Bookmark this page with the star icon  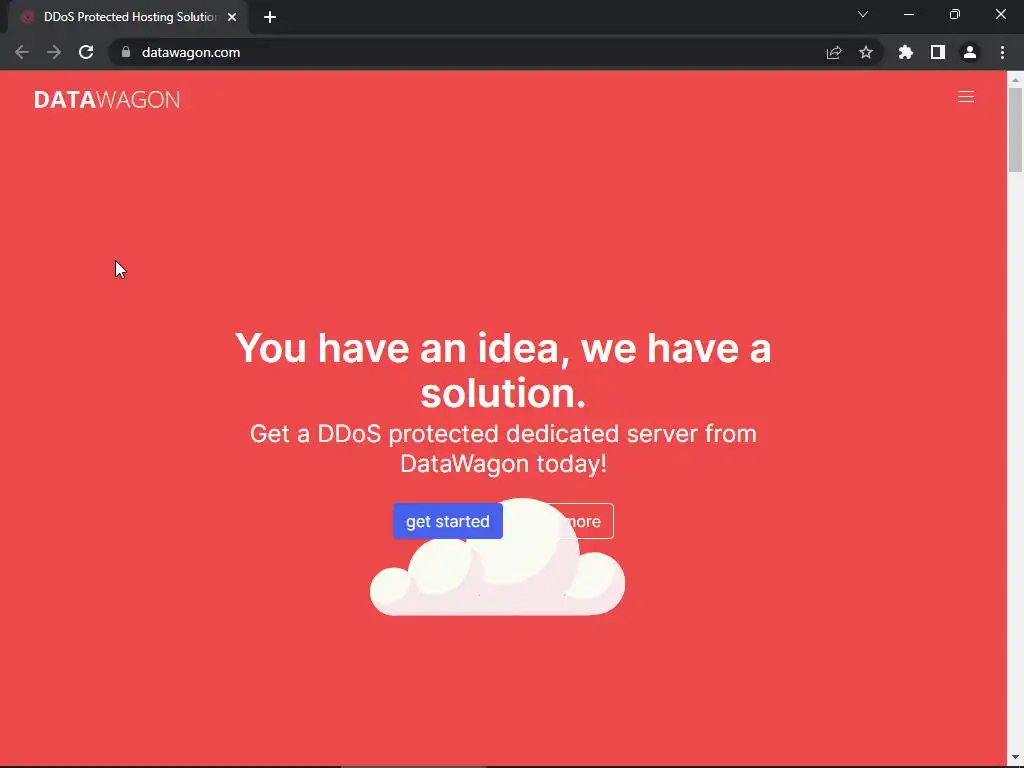(865, 52)
